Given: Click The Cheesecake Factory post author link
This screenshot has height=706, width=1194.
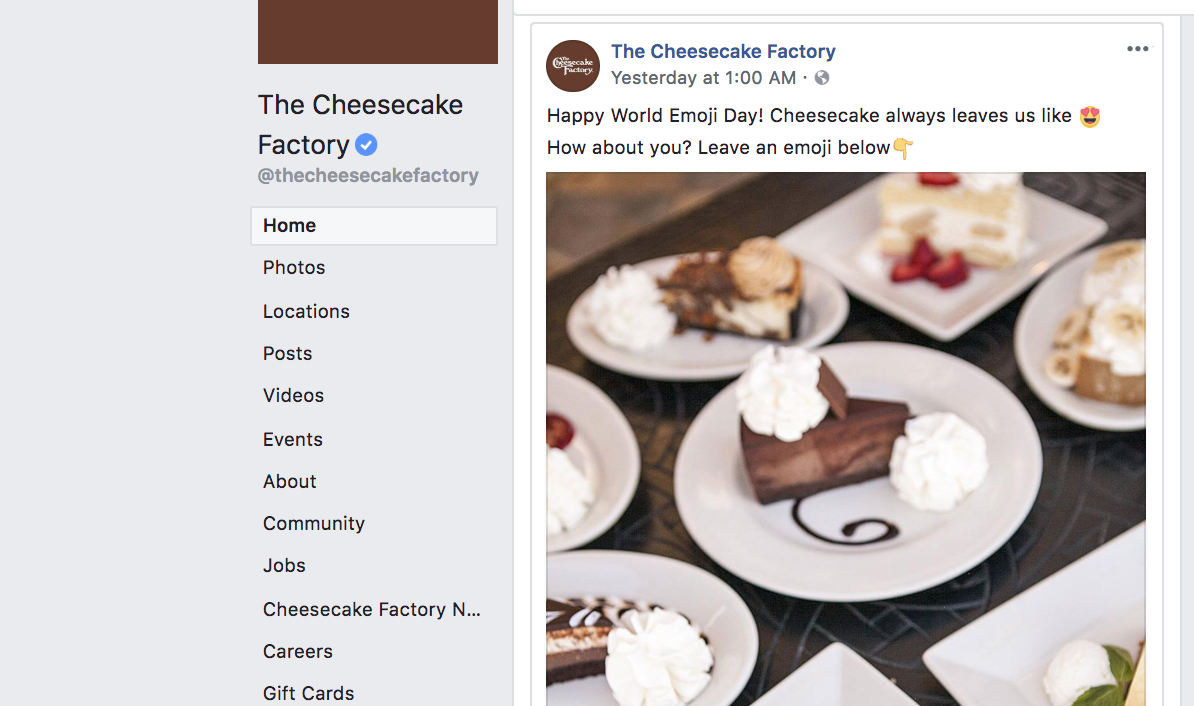Looking at the screenshot, I should (x=723, y=51).
